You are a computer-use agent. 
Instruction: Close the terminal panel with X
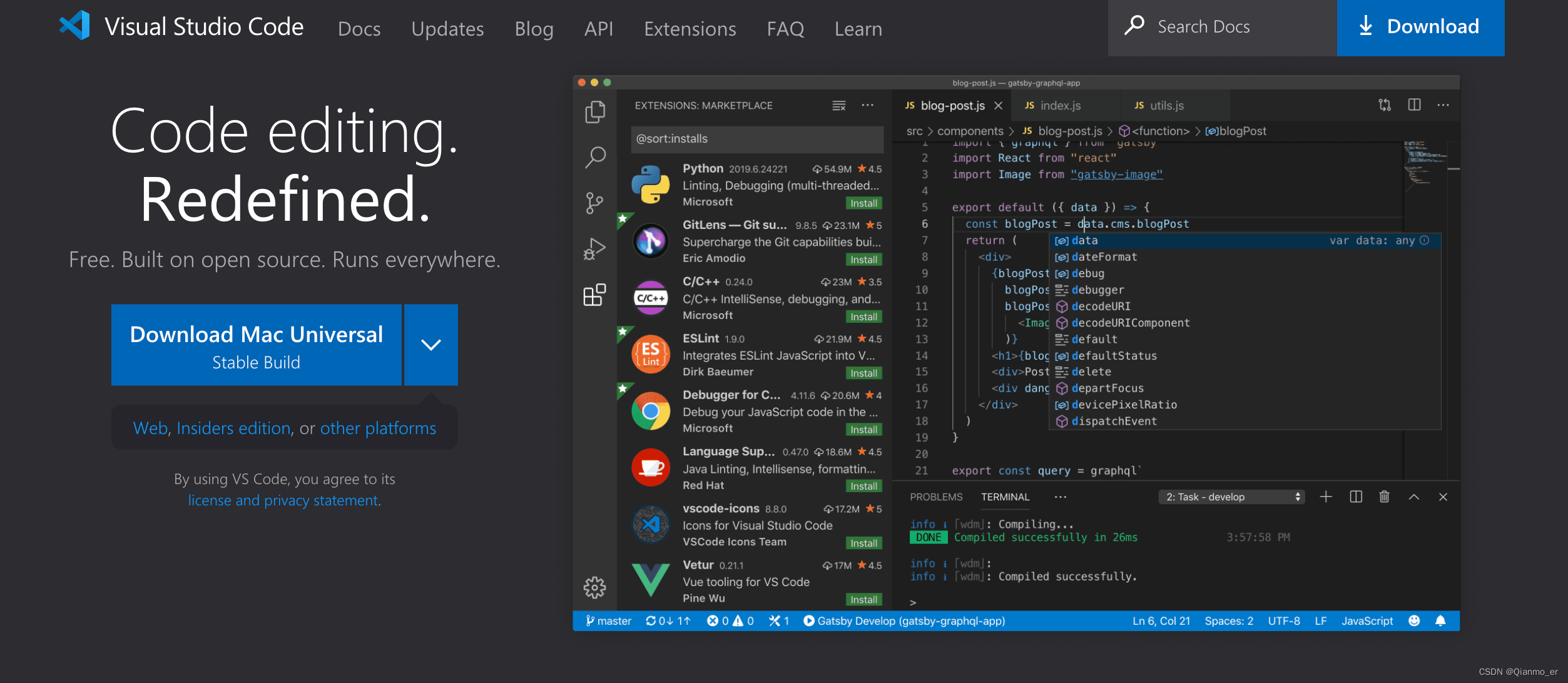point(1443,497)
